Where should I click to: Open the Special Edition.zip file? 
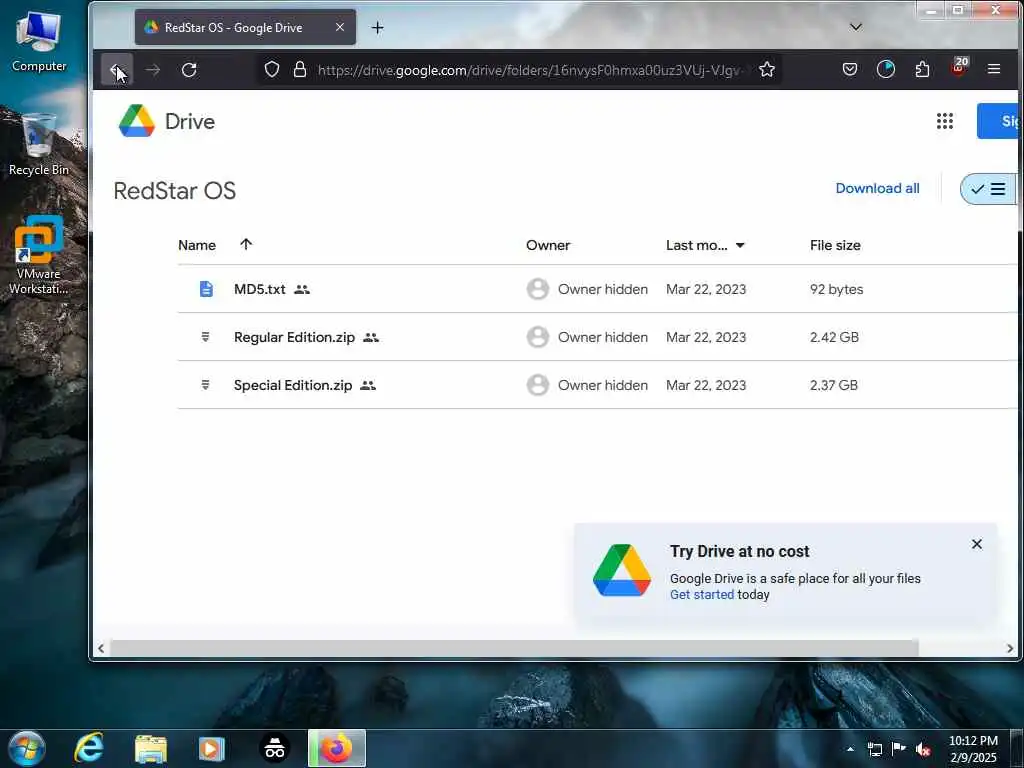(293, 385)
